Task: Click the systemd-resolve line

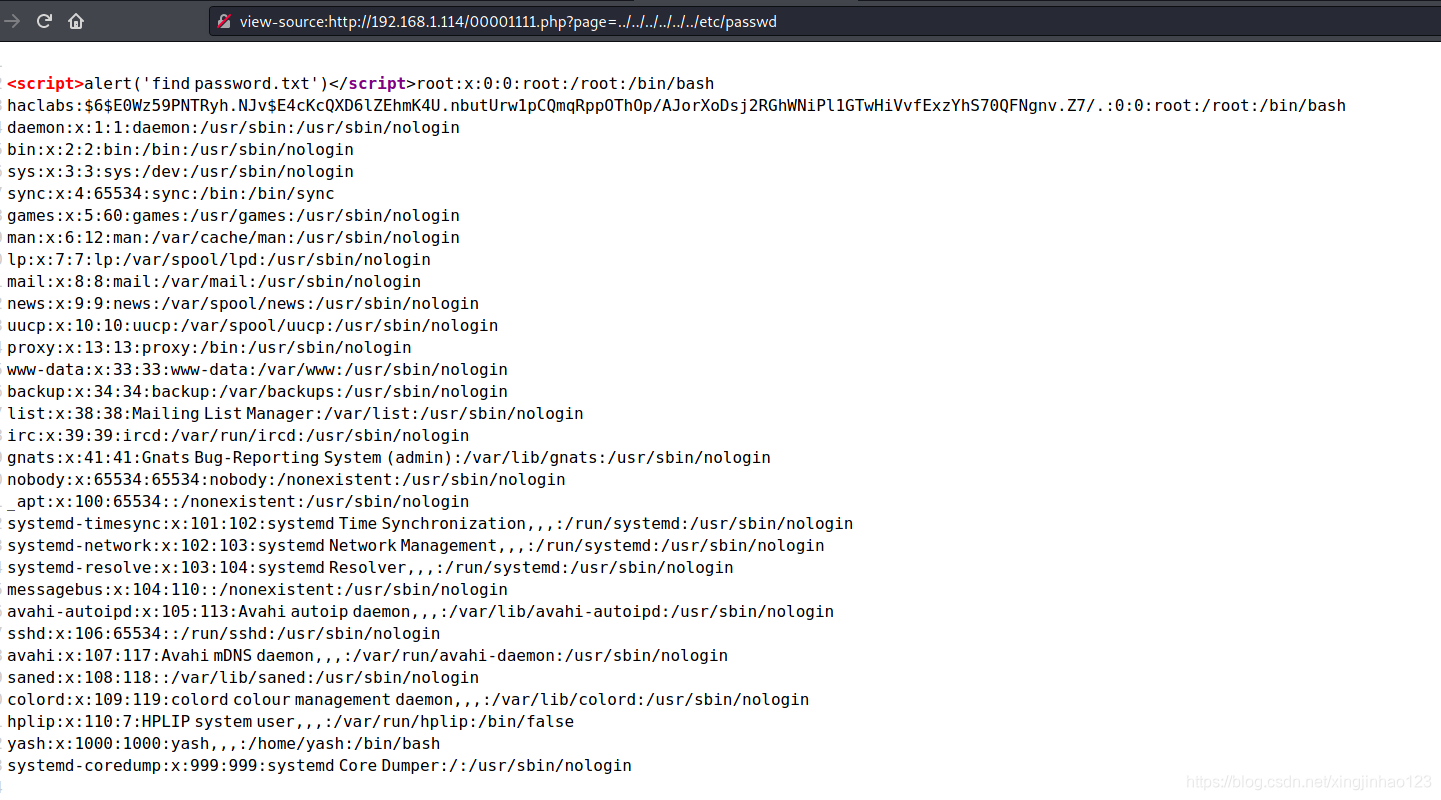Action: tap(370, 568)
